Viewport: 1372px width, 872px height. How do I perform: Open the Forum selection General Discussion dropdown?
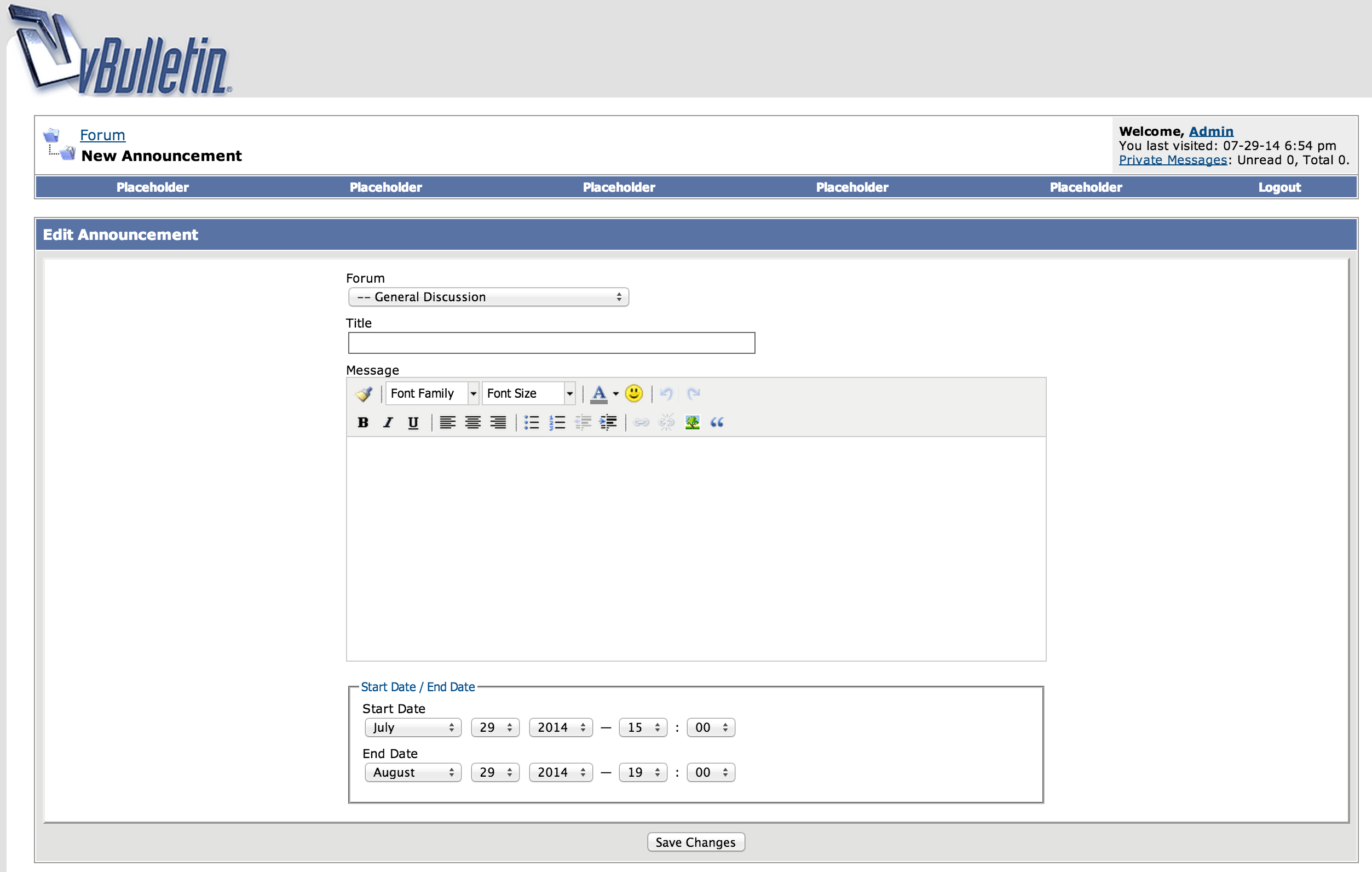(488, 297)
